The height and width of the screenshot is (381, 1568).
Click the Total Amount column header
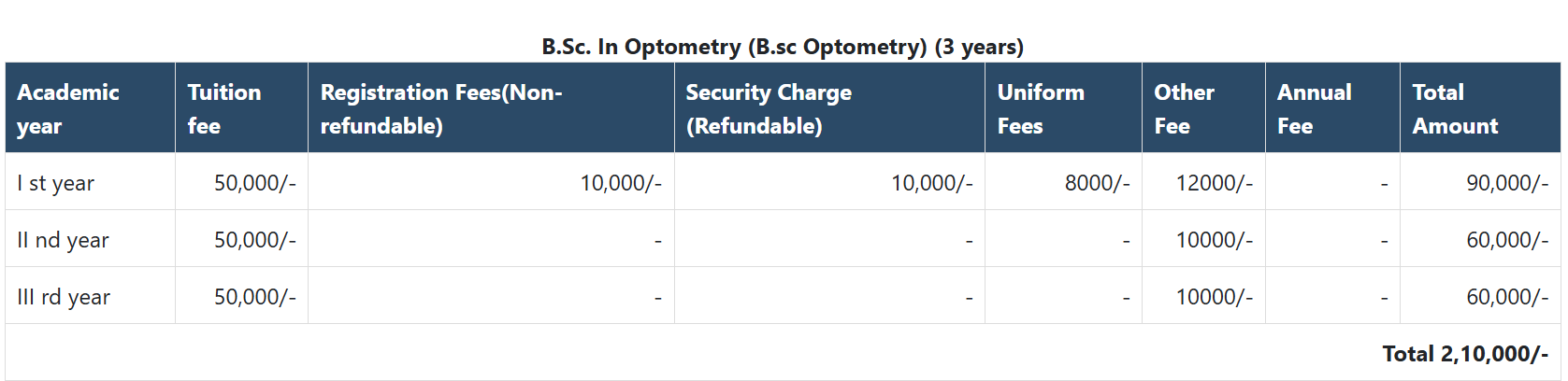point(1455,108)
